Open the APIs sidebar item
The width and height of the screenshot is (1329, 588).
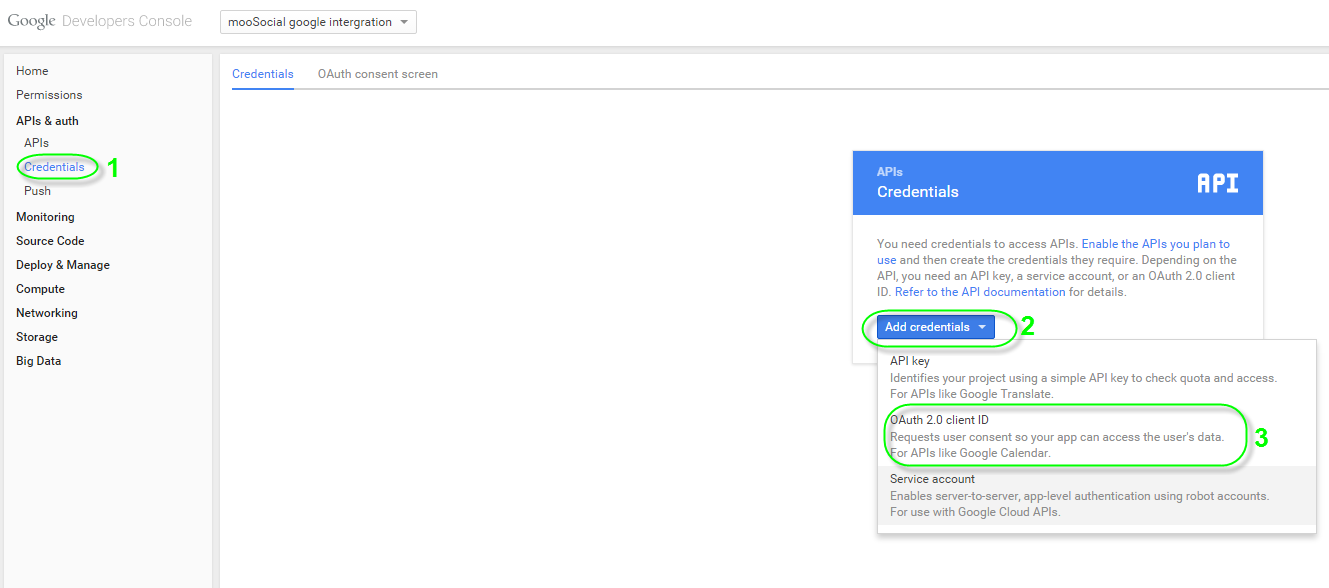coord(36,143)
